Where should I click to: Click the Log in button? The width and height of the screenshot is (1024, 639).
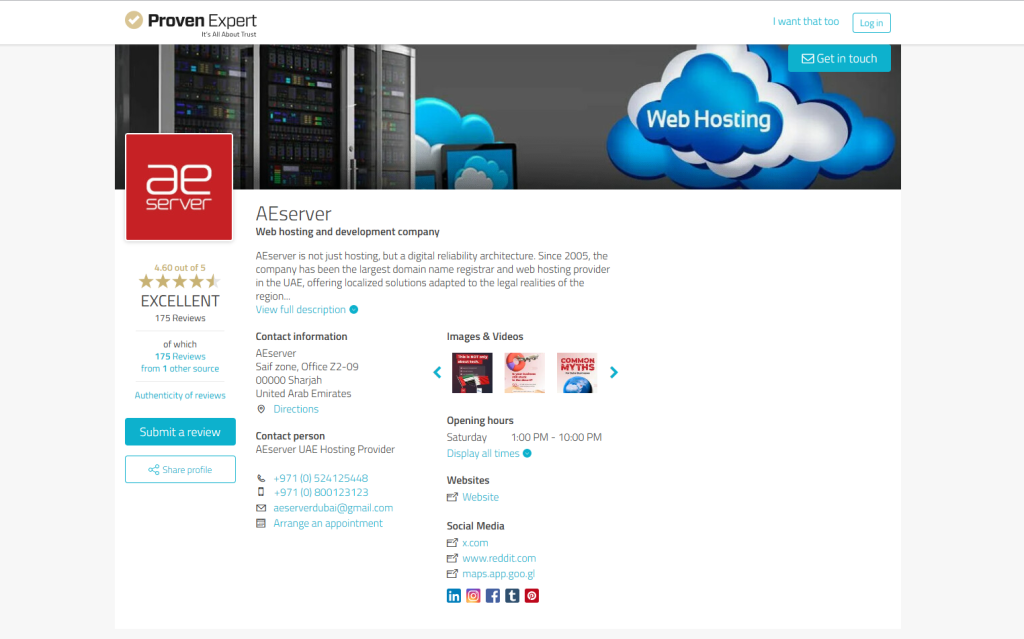(871, 23)
